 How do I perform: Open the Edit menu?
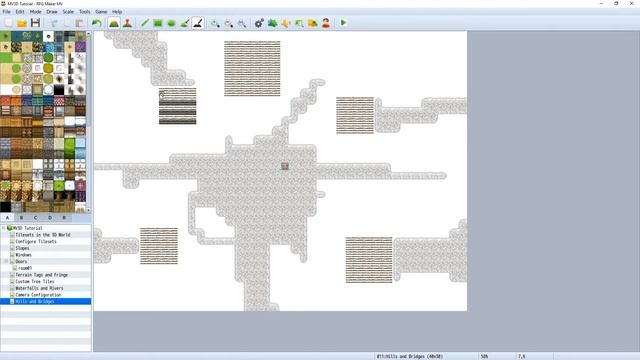20,12
